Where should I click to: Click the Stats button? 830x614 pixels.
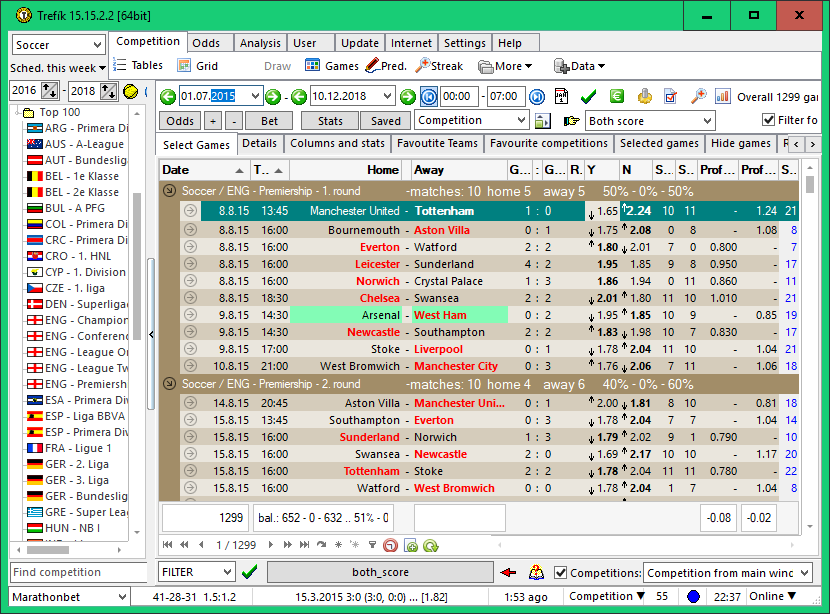(329, 121)
